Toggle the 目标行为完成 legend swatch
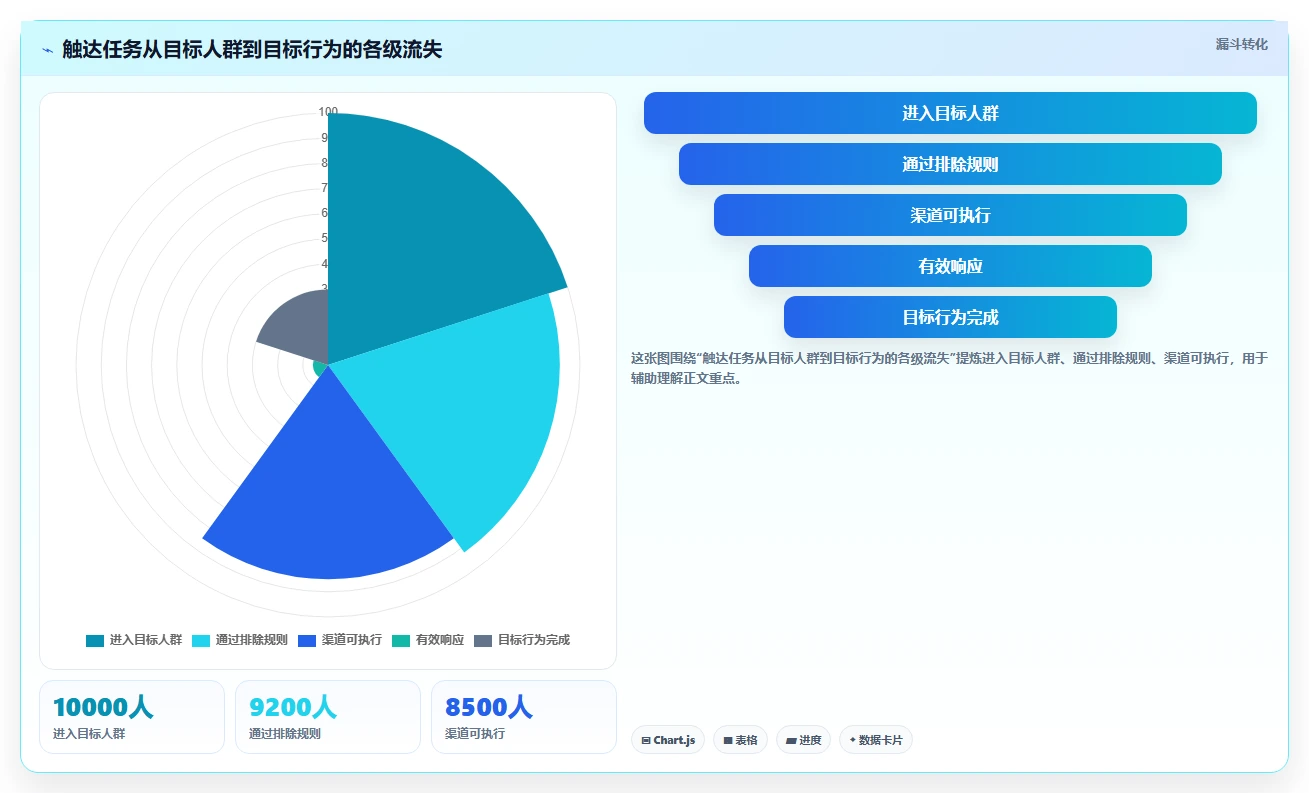The width and height of the screenshot is (1309, 793). [x=483, y=640]
